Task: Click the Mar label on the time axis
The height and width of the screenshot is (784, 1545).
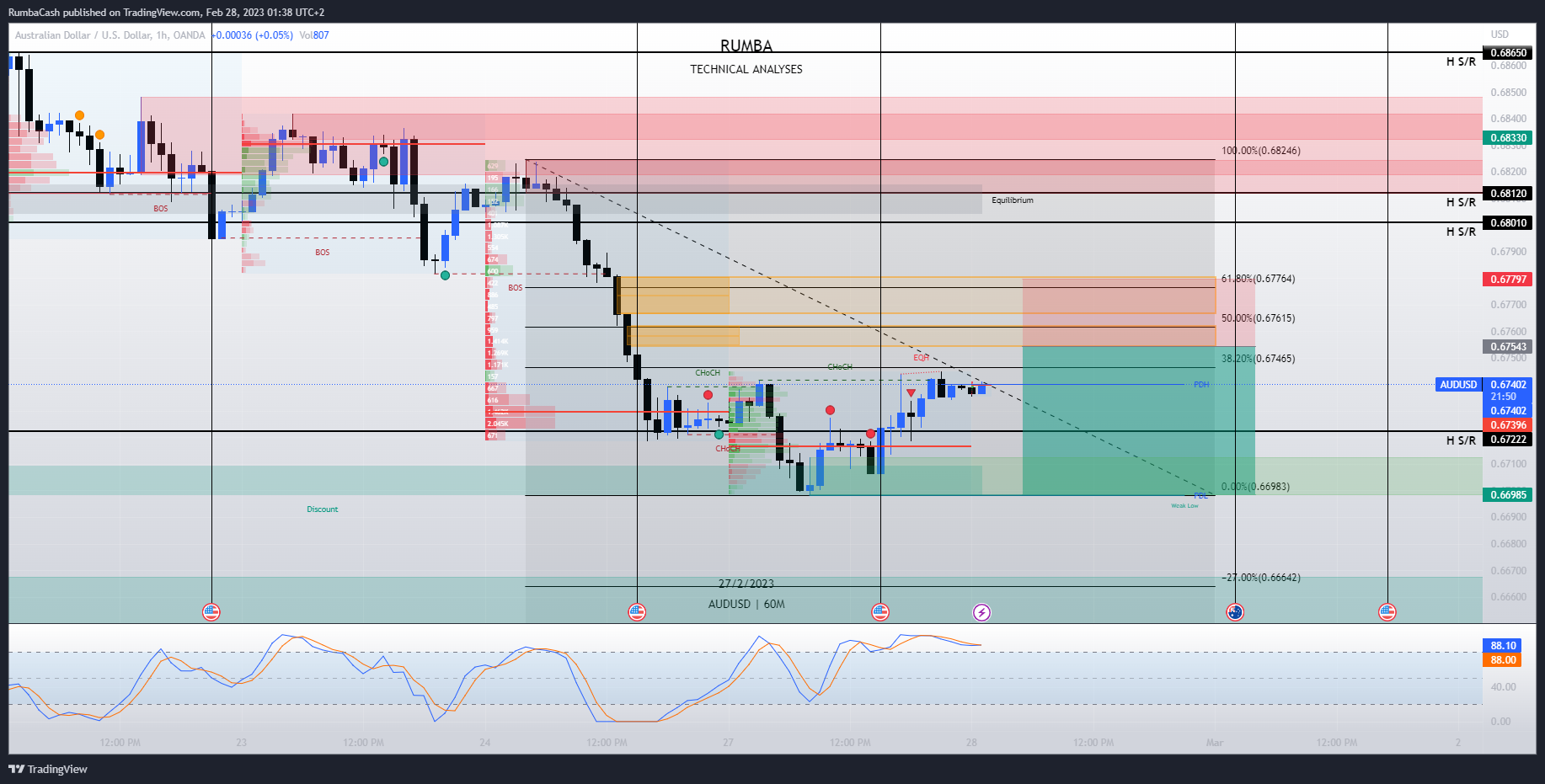Action: (x=1214, y=743)
